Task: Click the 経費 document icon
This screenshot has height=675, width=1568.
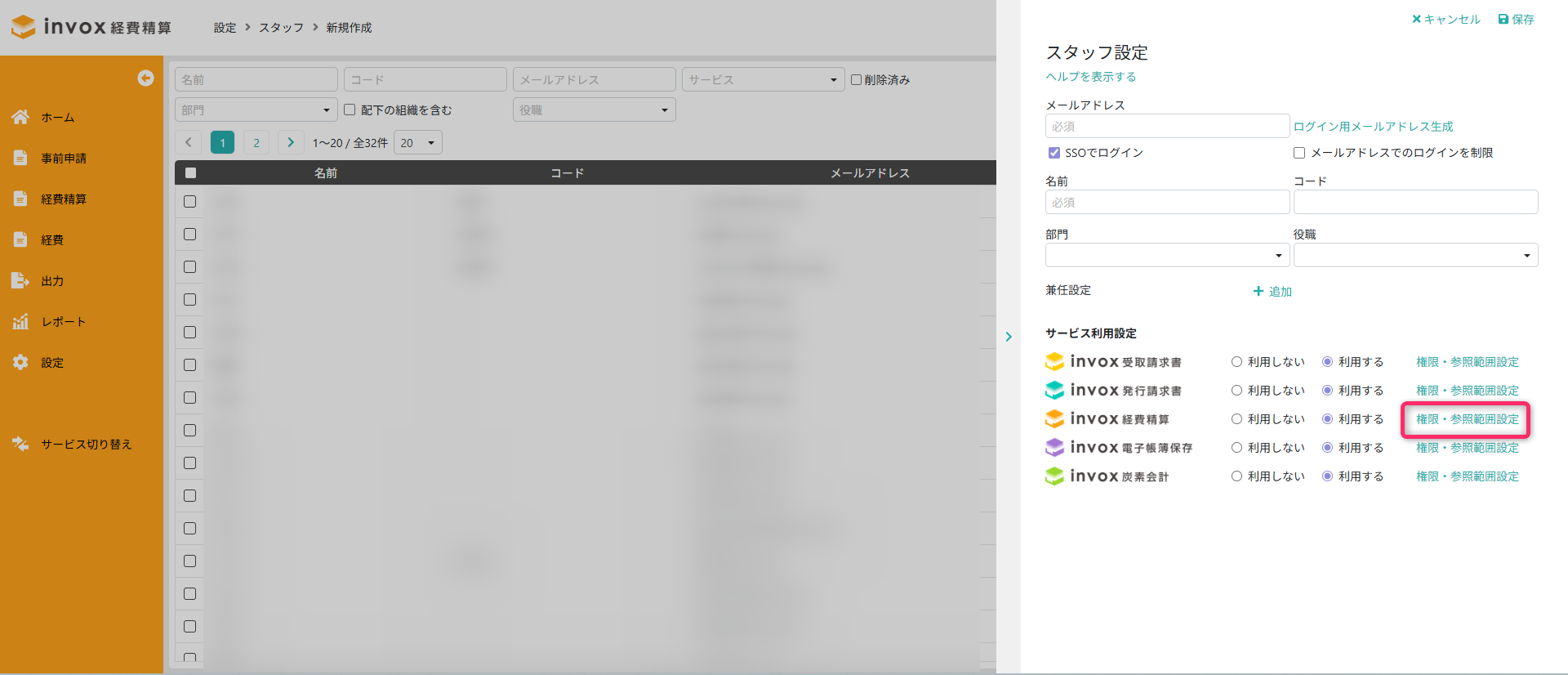Action: 20,239
